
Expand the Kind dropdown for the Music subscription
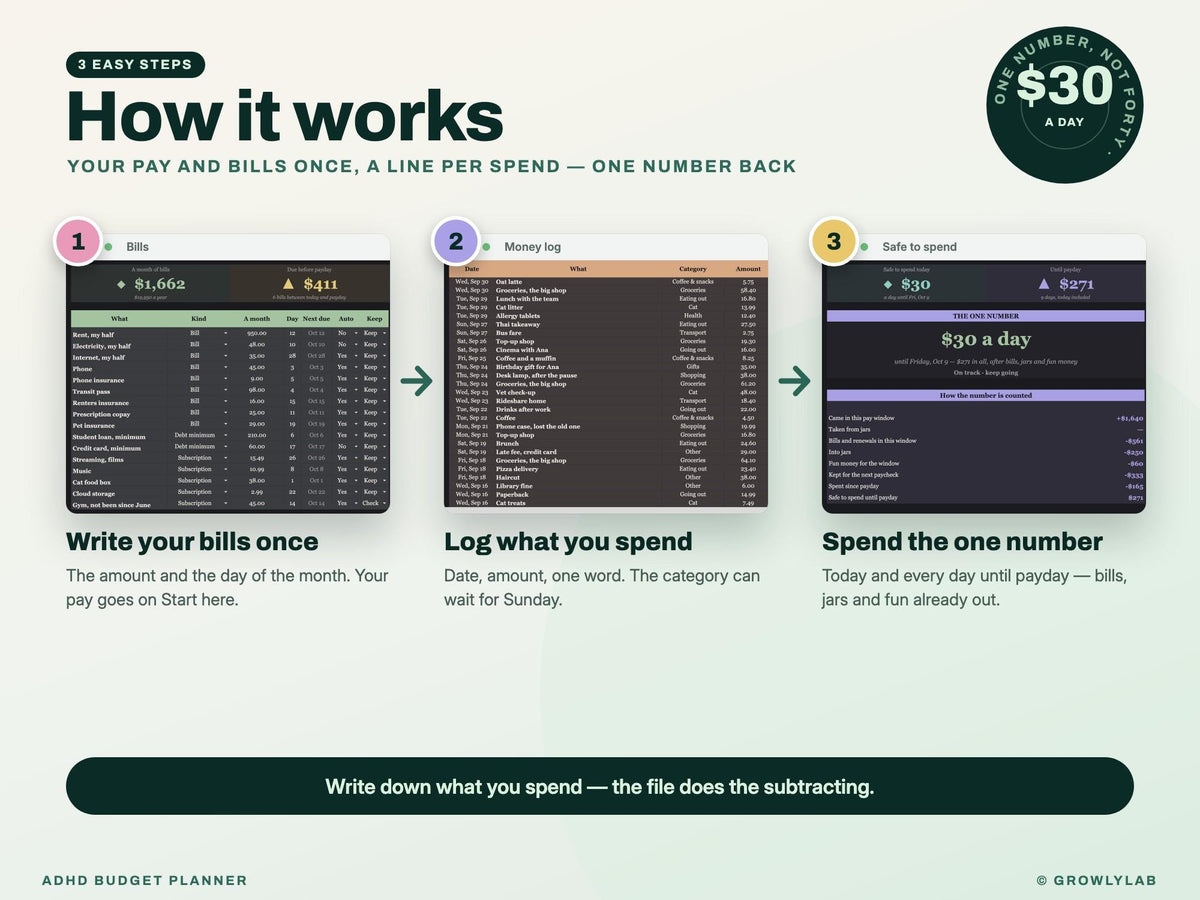click(x=225, y=470)
